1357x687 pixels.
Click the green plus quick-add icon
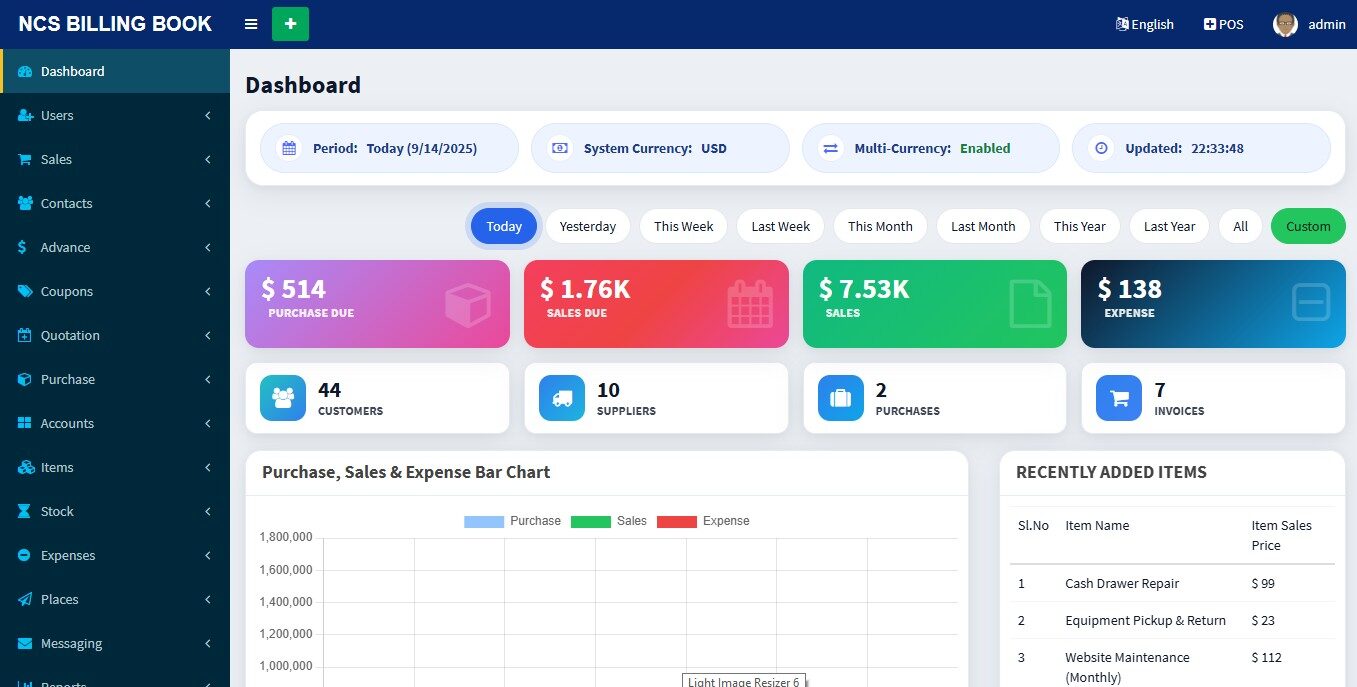click(290, 23)
